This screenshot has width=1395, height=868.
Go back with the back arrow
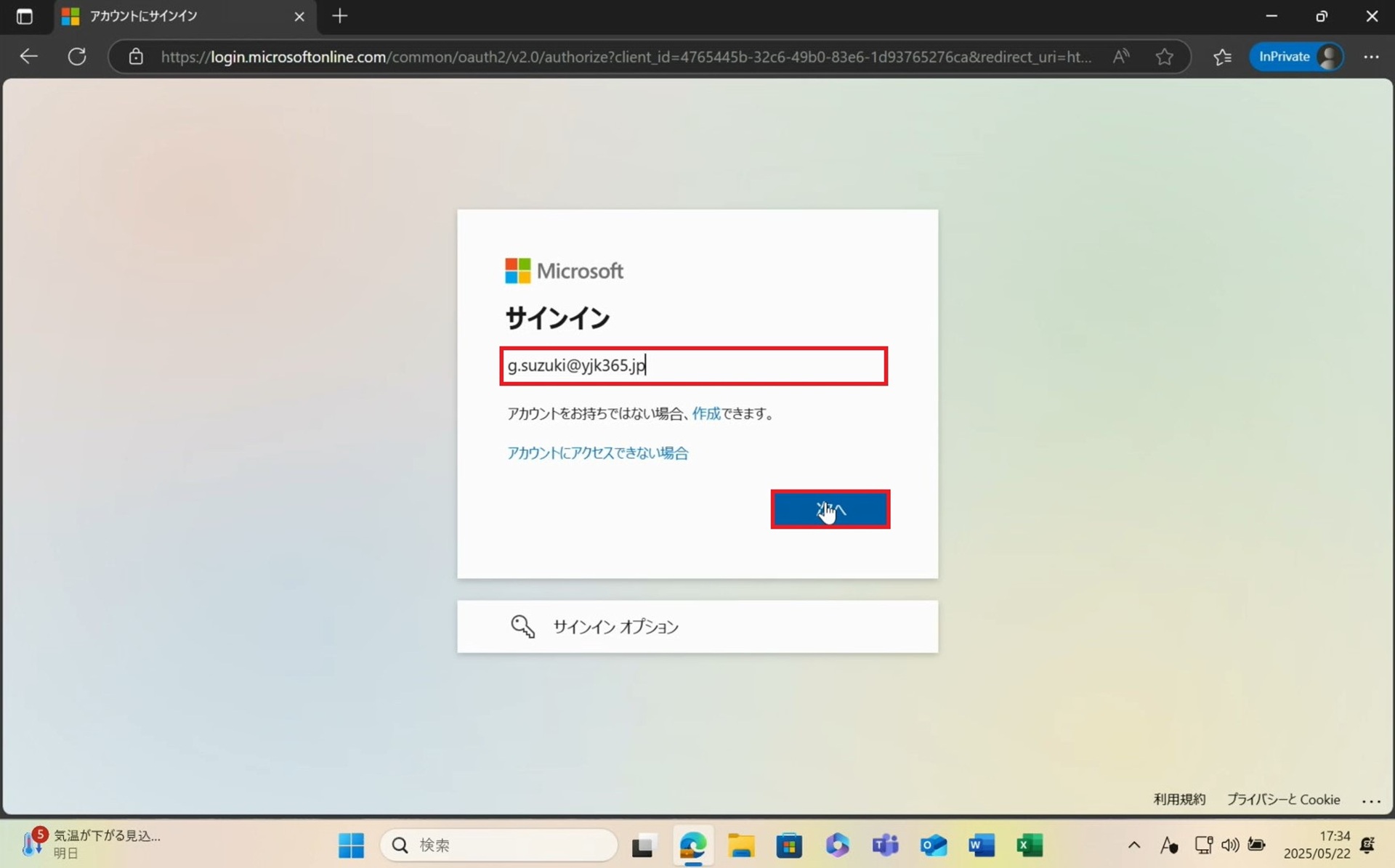(29, 57)
